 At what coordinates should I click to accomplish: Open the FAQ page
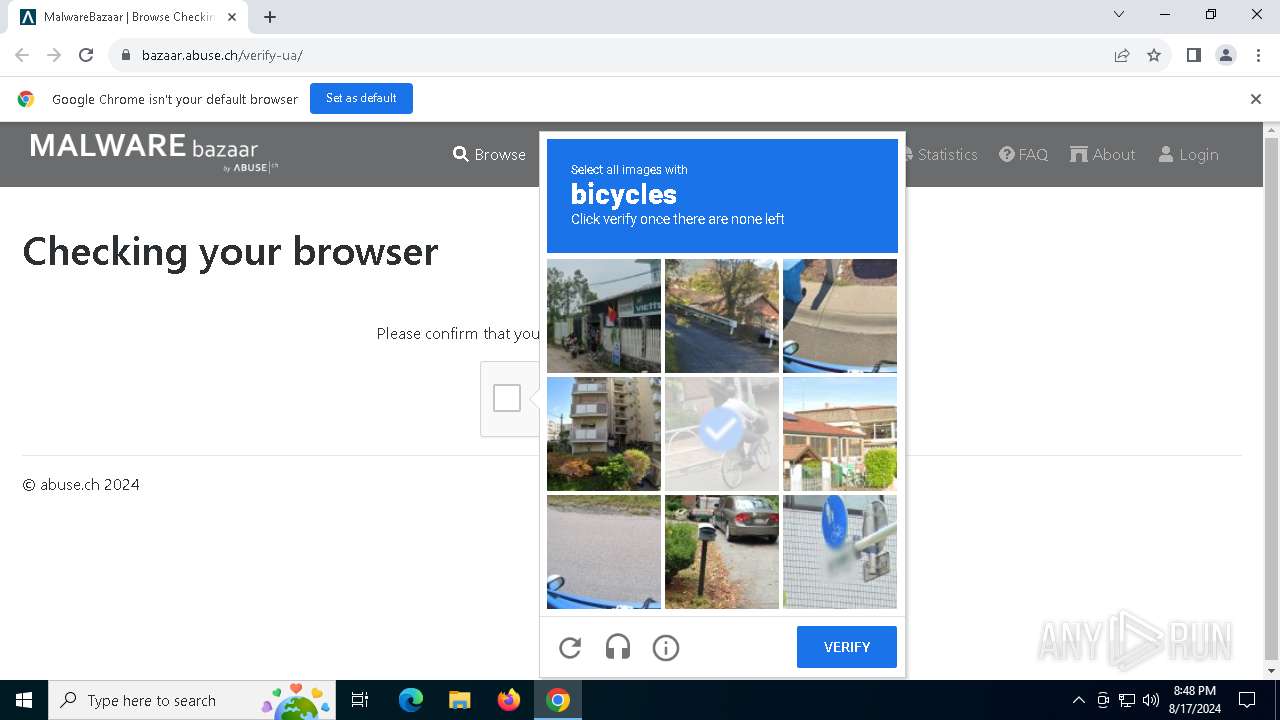[x=1024, y=154]
